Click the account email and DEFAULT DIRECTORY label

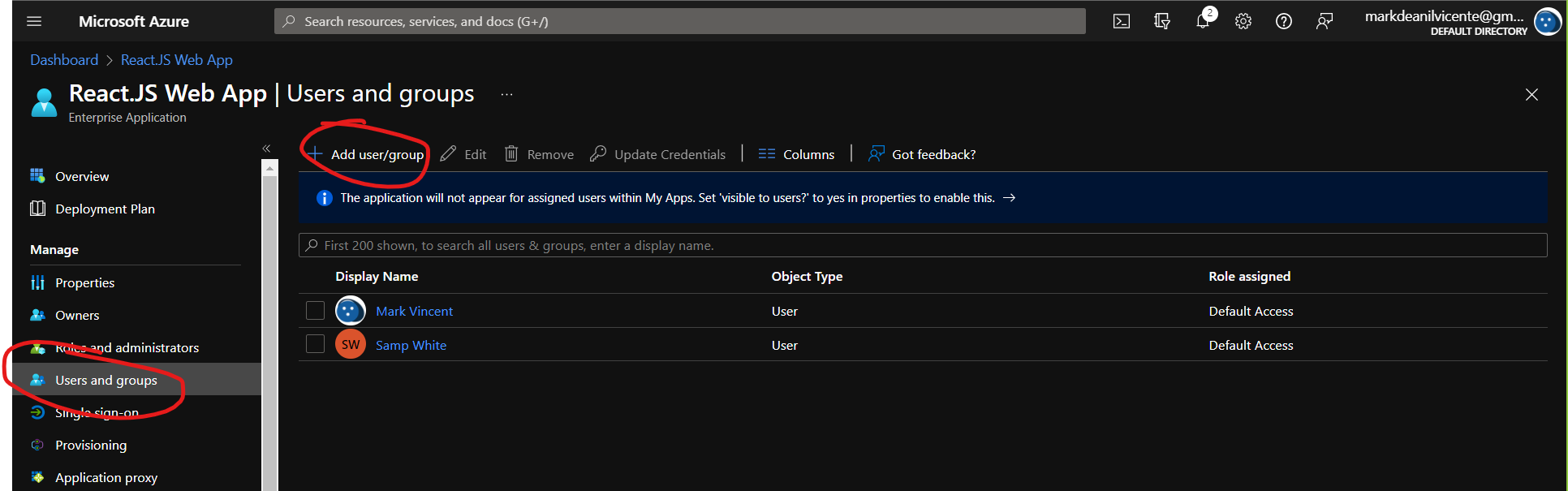(x=1445, y=22)
